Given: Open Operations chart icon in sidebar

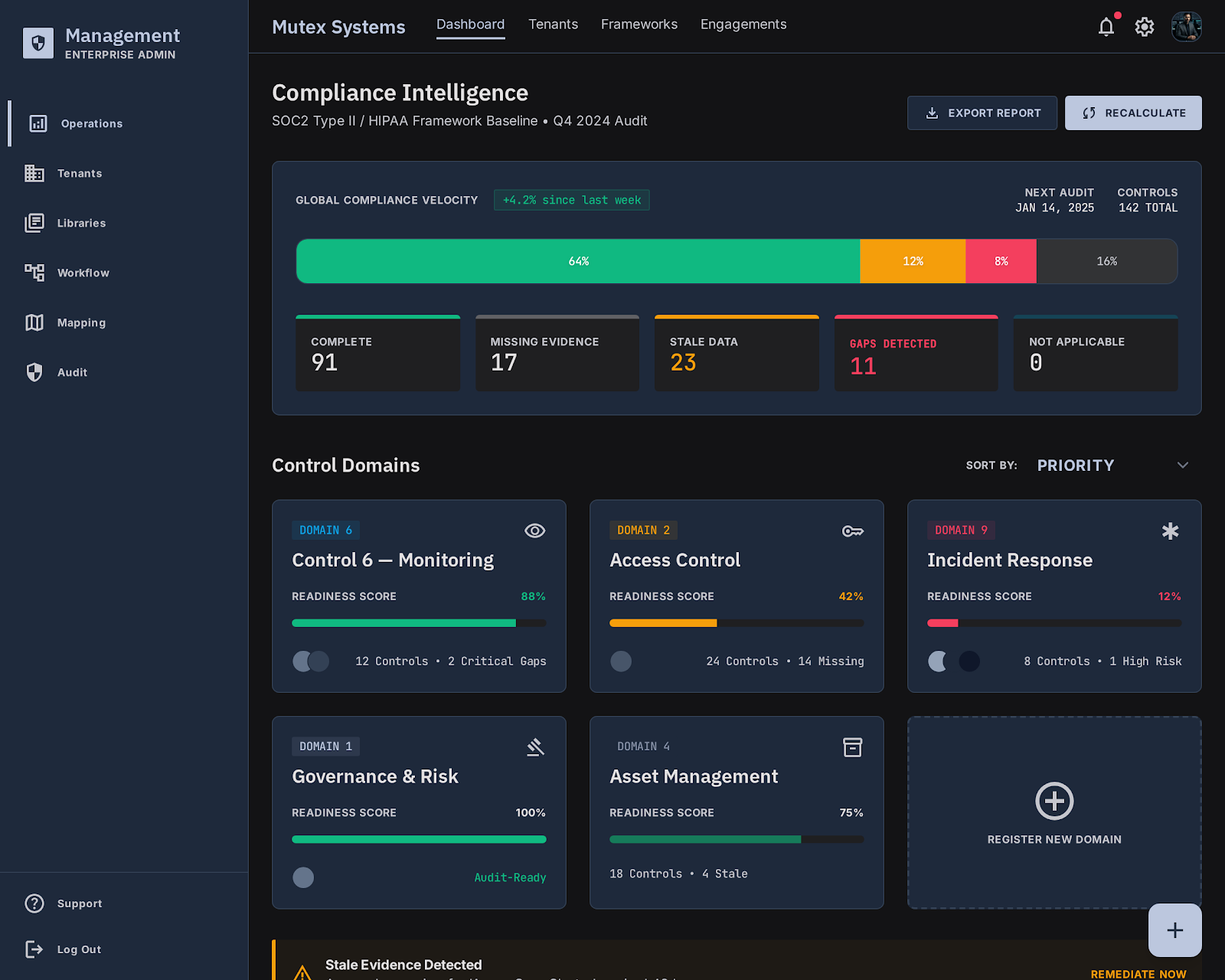Looking at the screenshot, I should 38,123.
